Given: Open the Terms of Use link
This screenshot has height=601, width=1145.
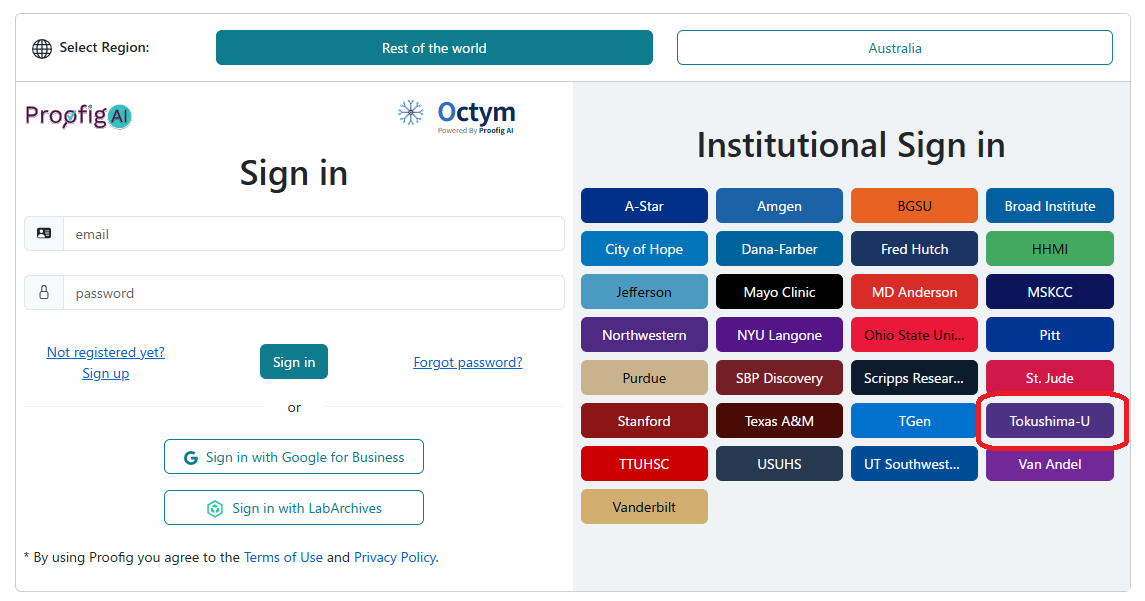Looking at the screenshot, I should click(x=283, y=557).
